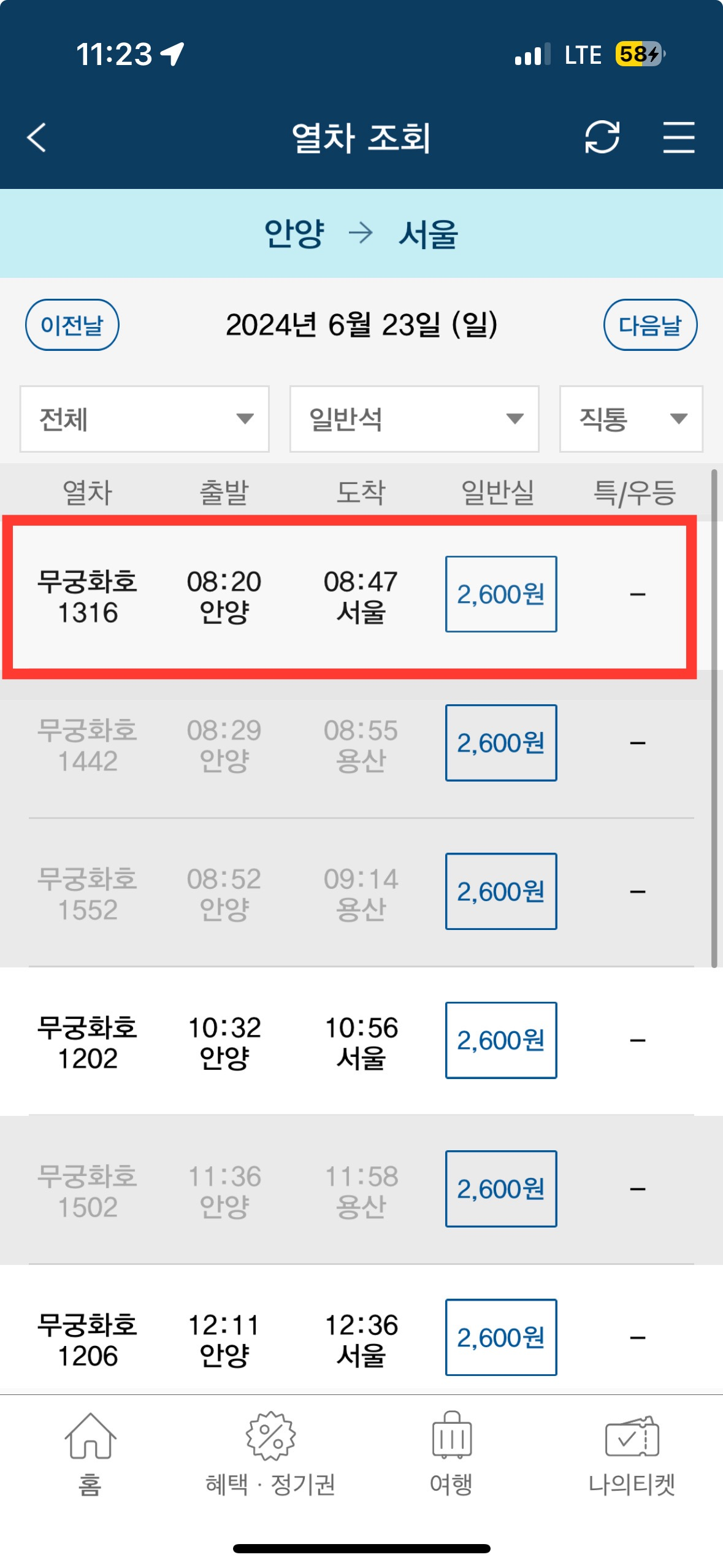Open the 혜택 · 정기권 benefits tab
This screenshot has height=1568, width=723.
[x=270, y=1455]
